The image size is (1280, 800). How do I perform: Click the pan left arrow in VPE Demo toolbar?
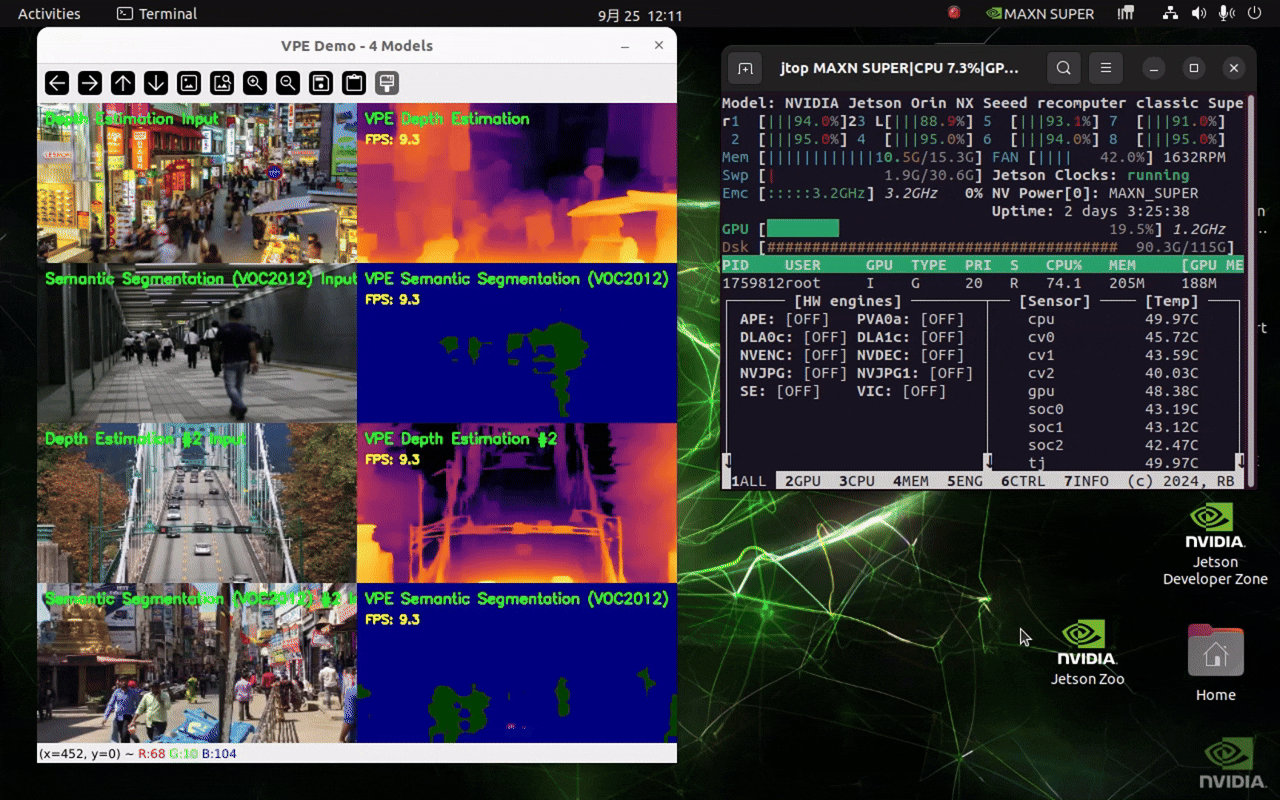click(57, 83)
